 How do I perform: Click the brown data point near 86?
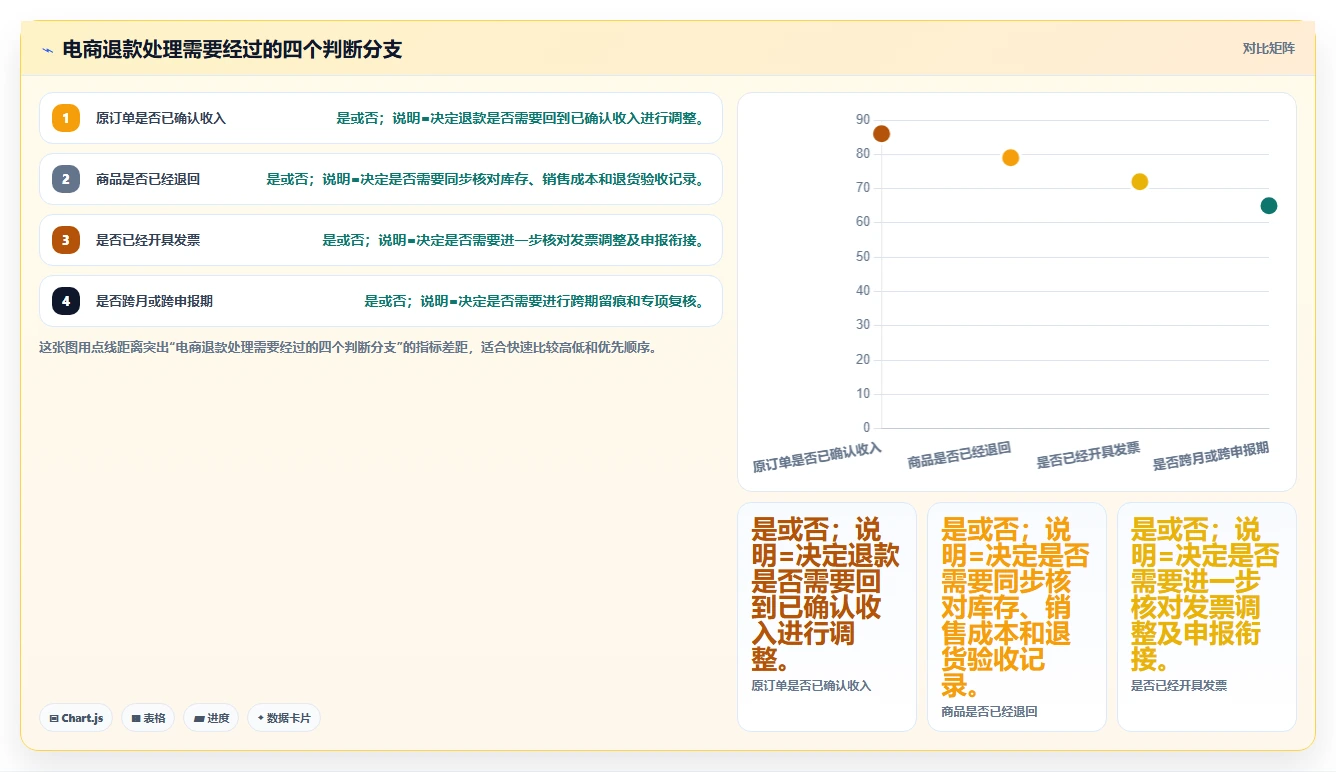881,134
